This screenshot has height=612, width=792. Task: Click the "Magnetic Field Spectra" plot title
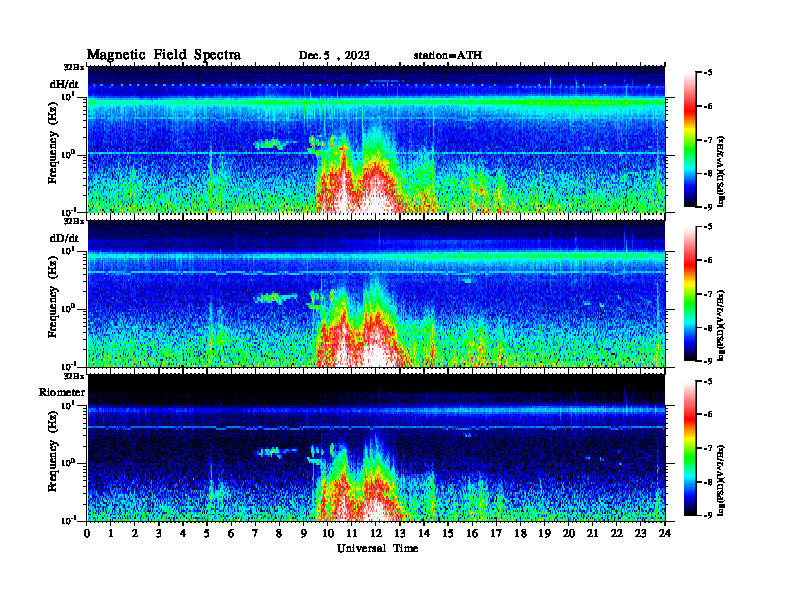click(164, 55)
